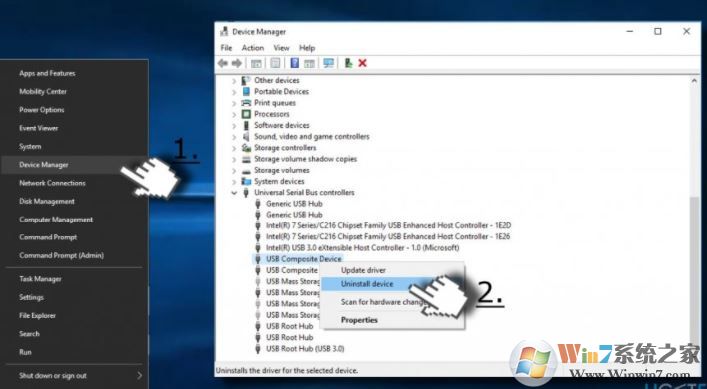The height and width of the screenshot is (389, 707).
Task: Select the Intel USB 3.0 eXtensible Host Controller
Action: 362,247
